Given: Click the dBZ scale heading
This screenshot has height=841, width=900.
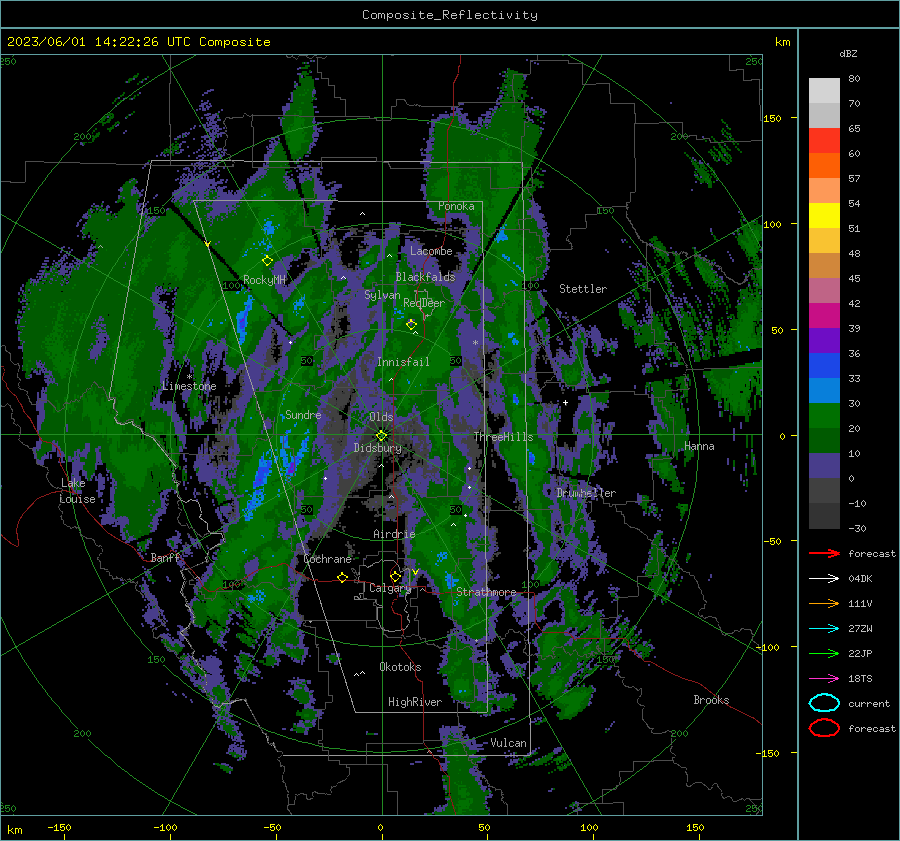Looking at the screenshot, I should (x=848, y=53).
